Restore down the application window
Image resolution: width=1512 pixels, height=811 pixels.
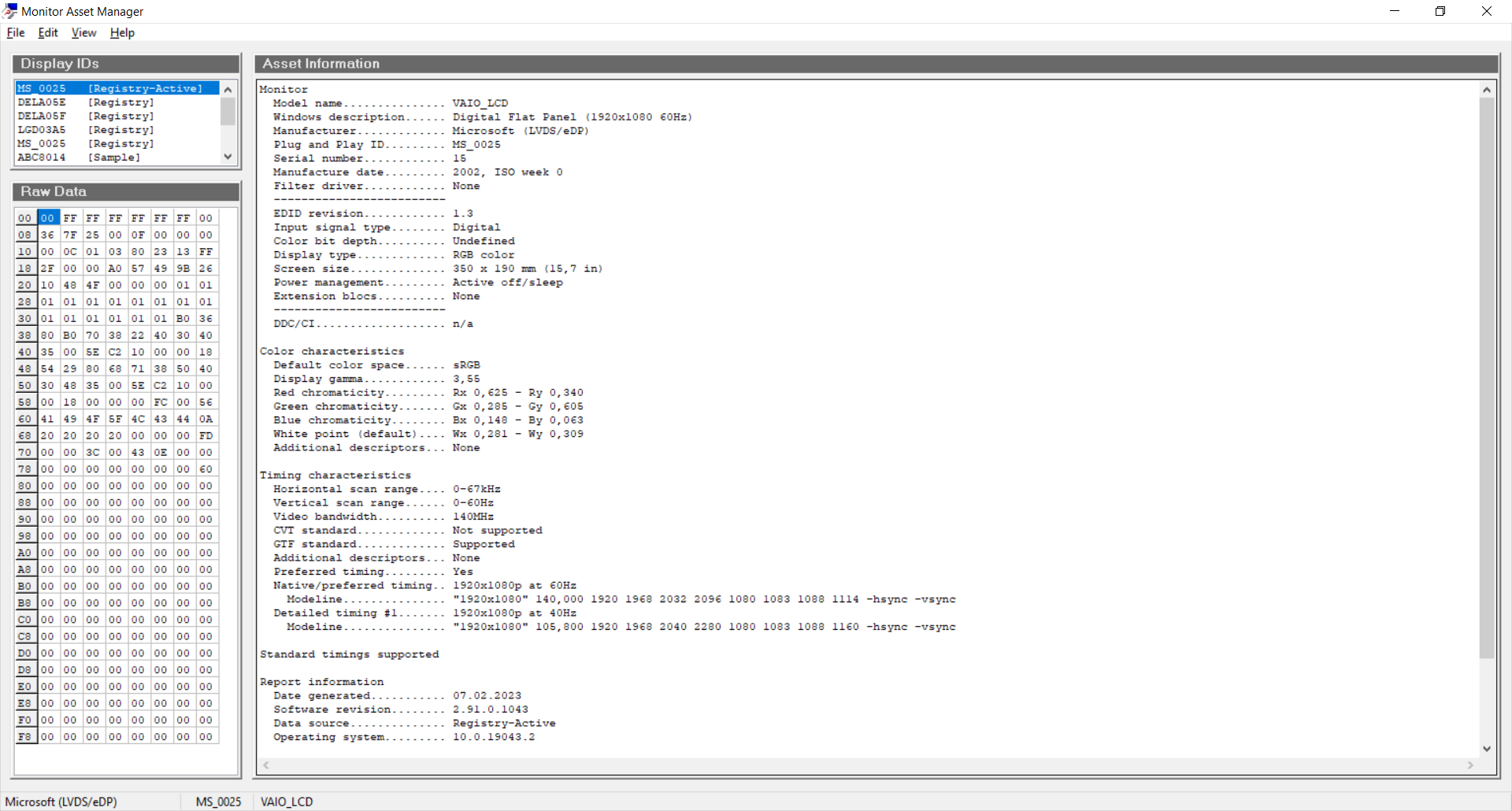click(x=1440, y=11)
